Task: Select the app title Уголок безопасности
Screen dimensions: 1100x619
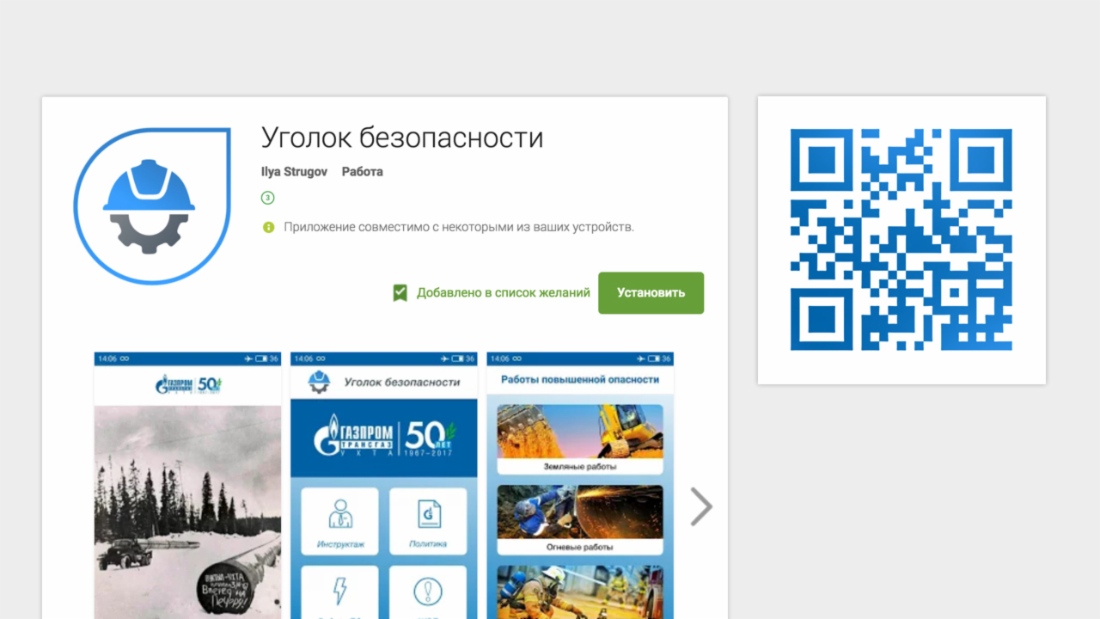Action: [402, 138]
